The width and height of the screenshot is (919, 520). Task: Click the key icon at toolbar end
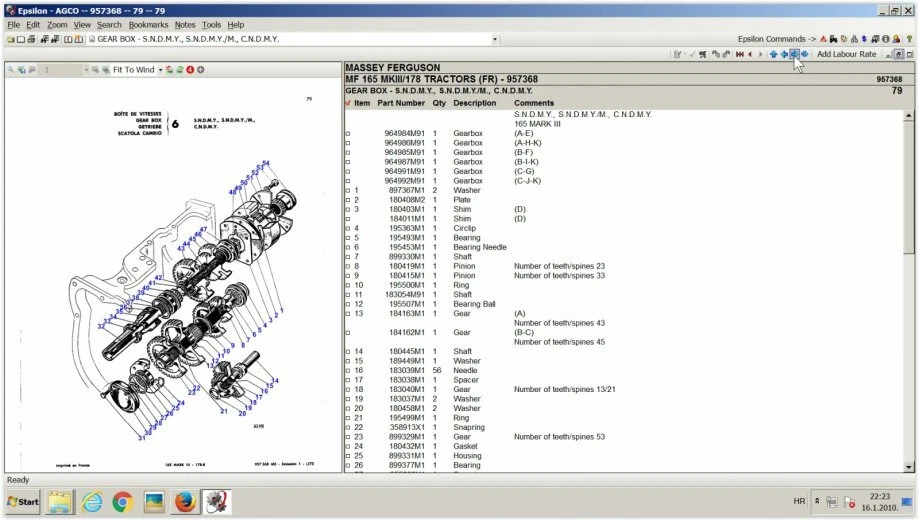pyautogui.click(x=909, y=39)
